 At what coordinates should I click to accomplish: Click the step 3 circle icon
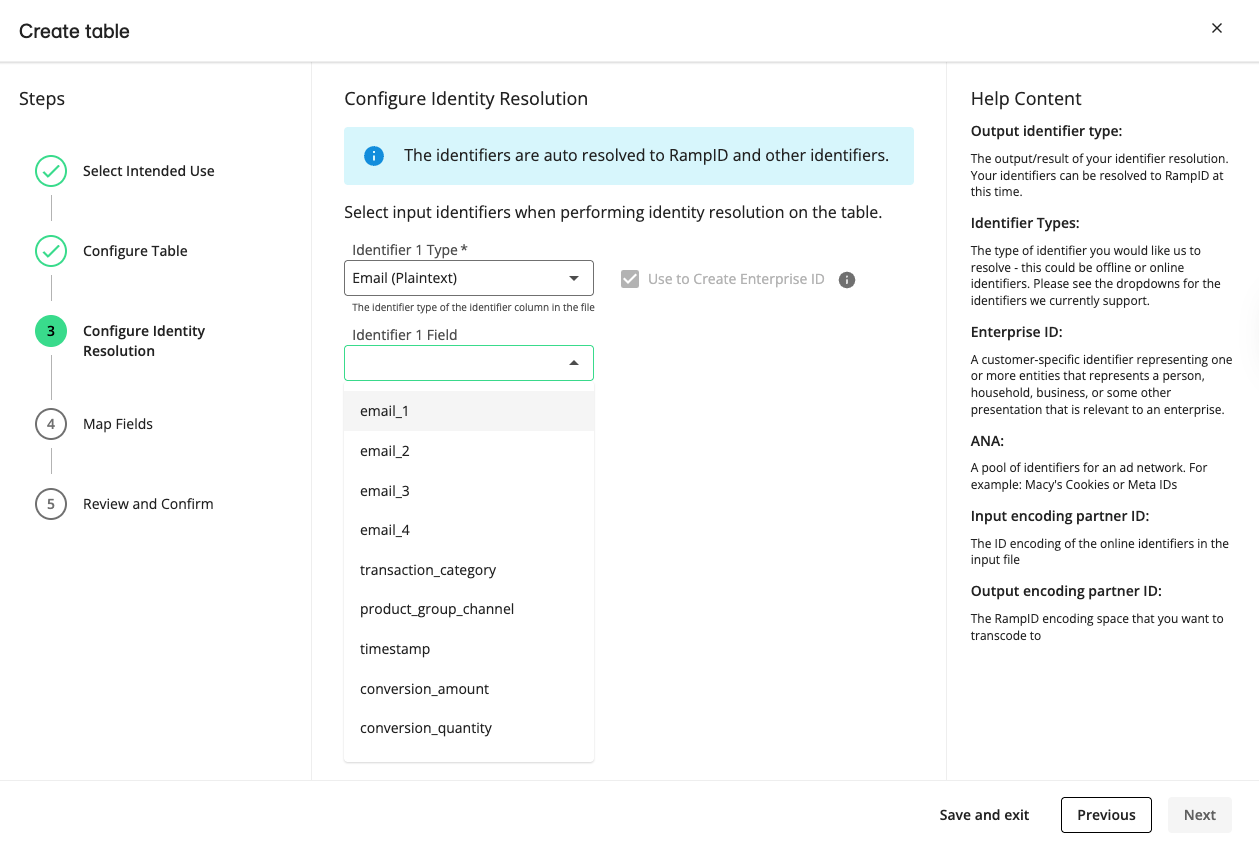pos(51,331)
